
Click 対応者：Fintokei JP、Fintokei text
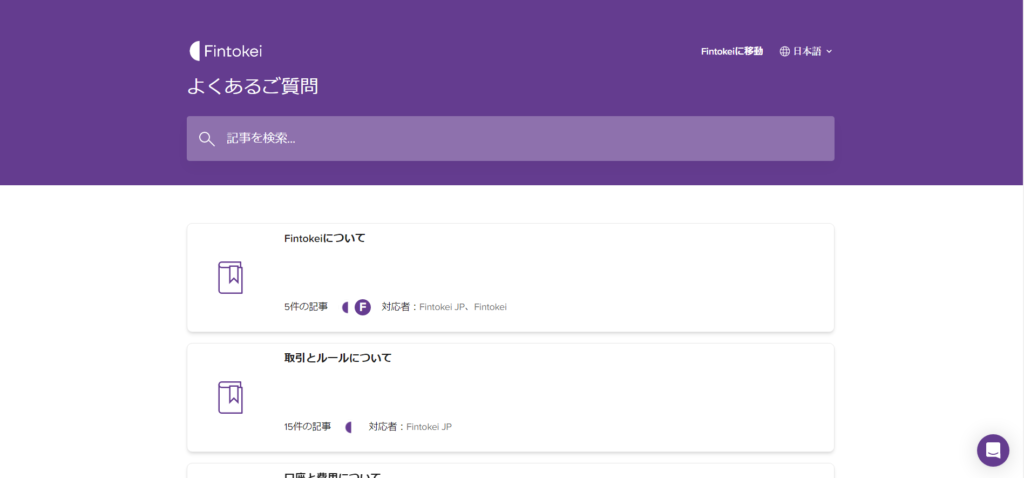pyautogui.click(x=444, y=307)
